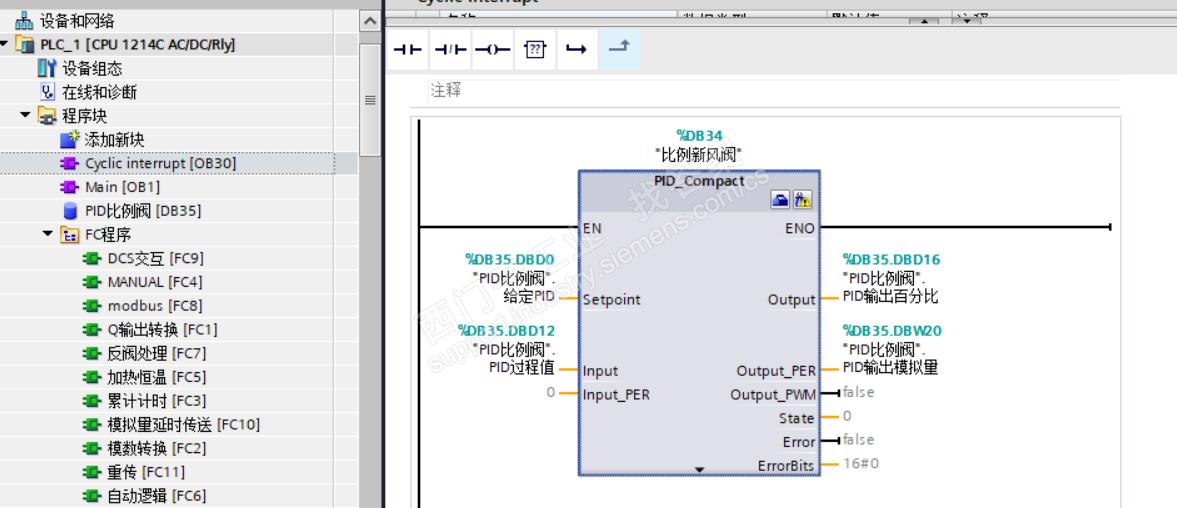Open PID_Compact configuration window icon

coord(781,200)
